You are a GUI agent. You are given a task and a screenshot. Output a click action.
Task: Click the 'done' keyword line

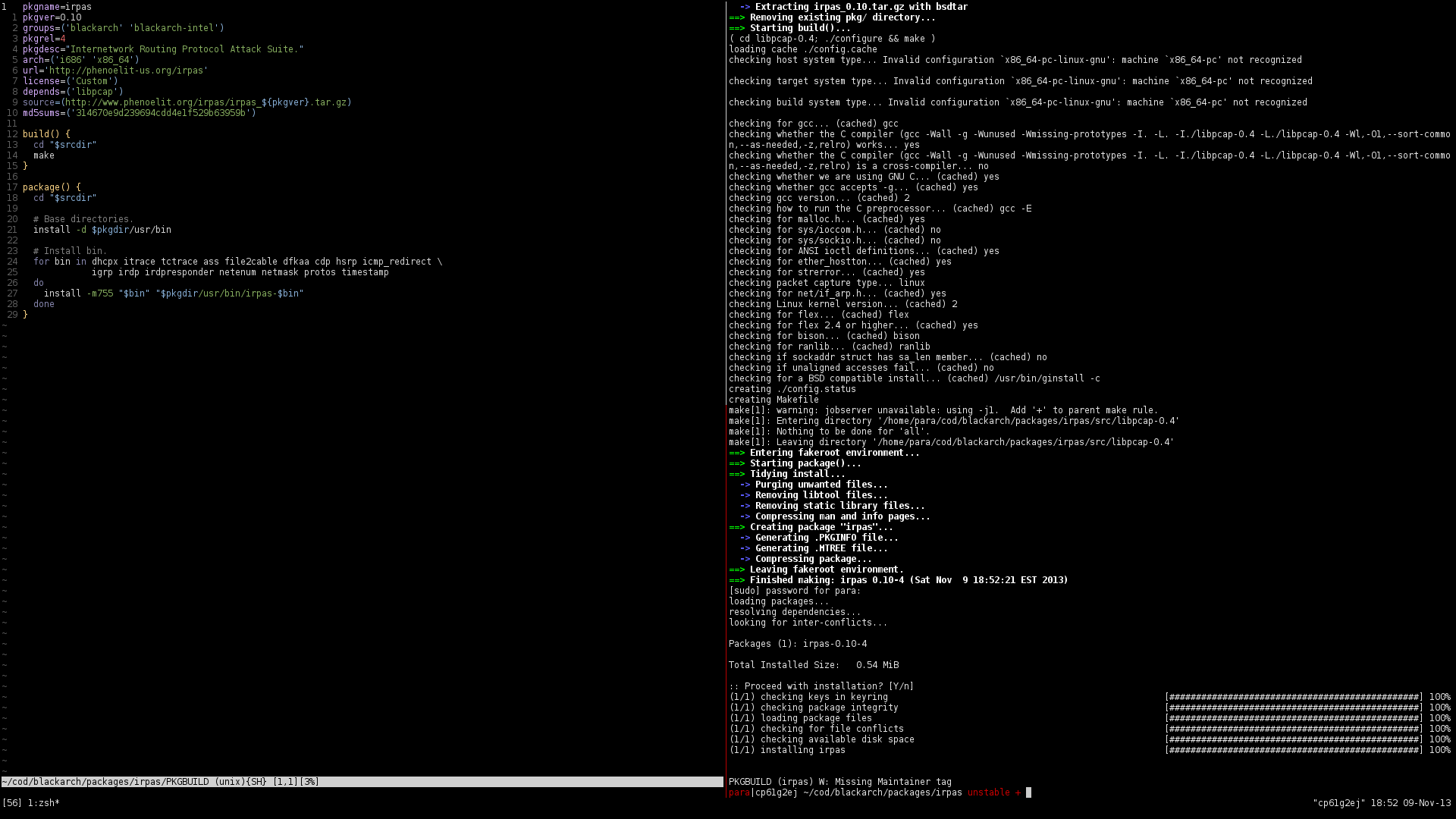tap(44, 304)
